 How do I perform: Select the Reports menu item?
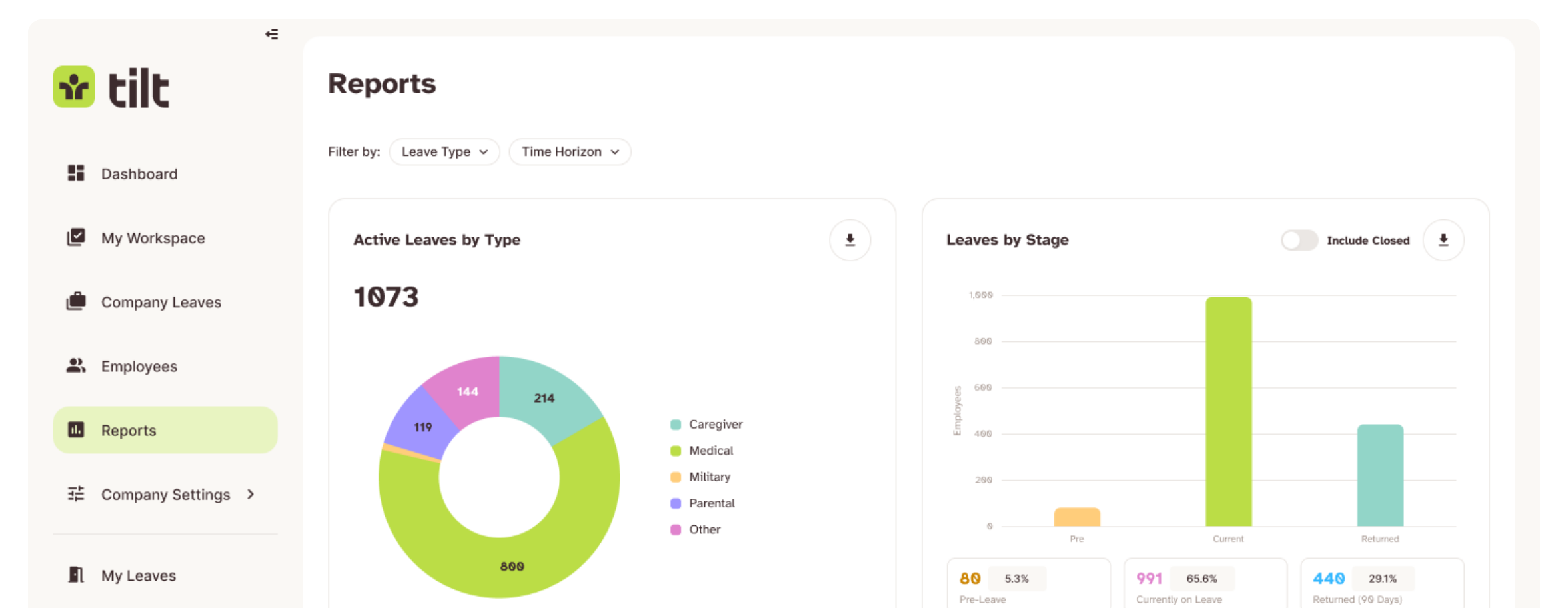[165, 430]
